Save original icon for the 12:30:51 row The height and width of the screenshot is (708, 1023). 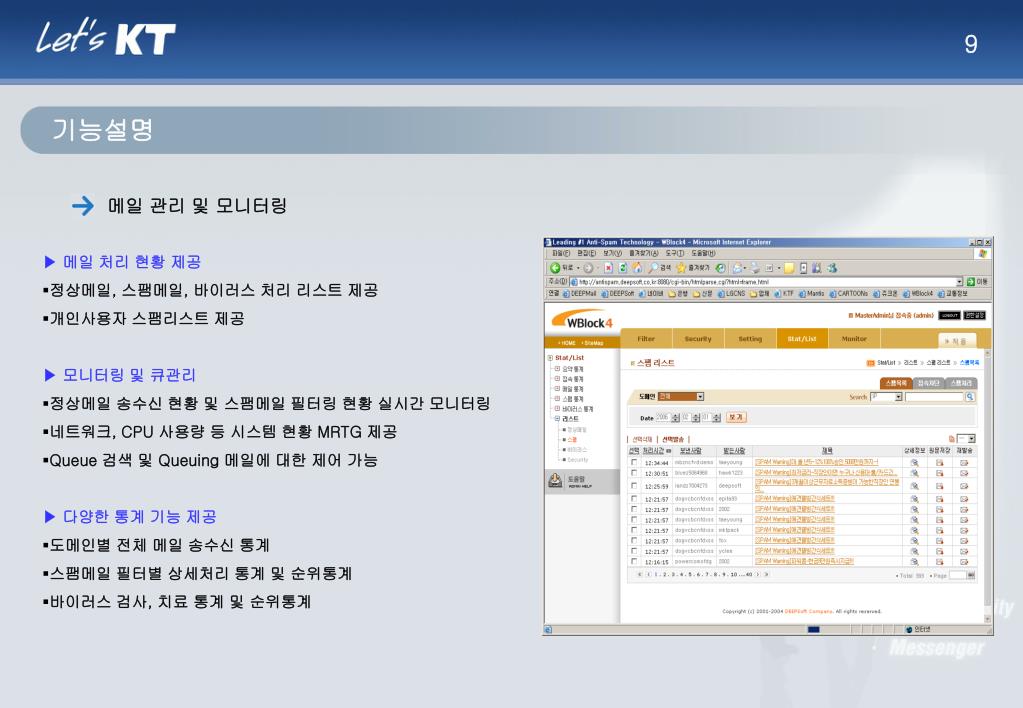pyautogui.click(x=939, y=473)
